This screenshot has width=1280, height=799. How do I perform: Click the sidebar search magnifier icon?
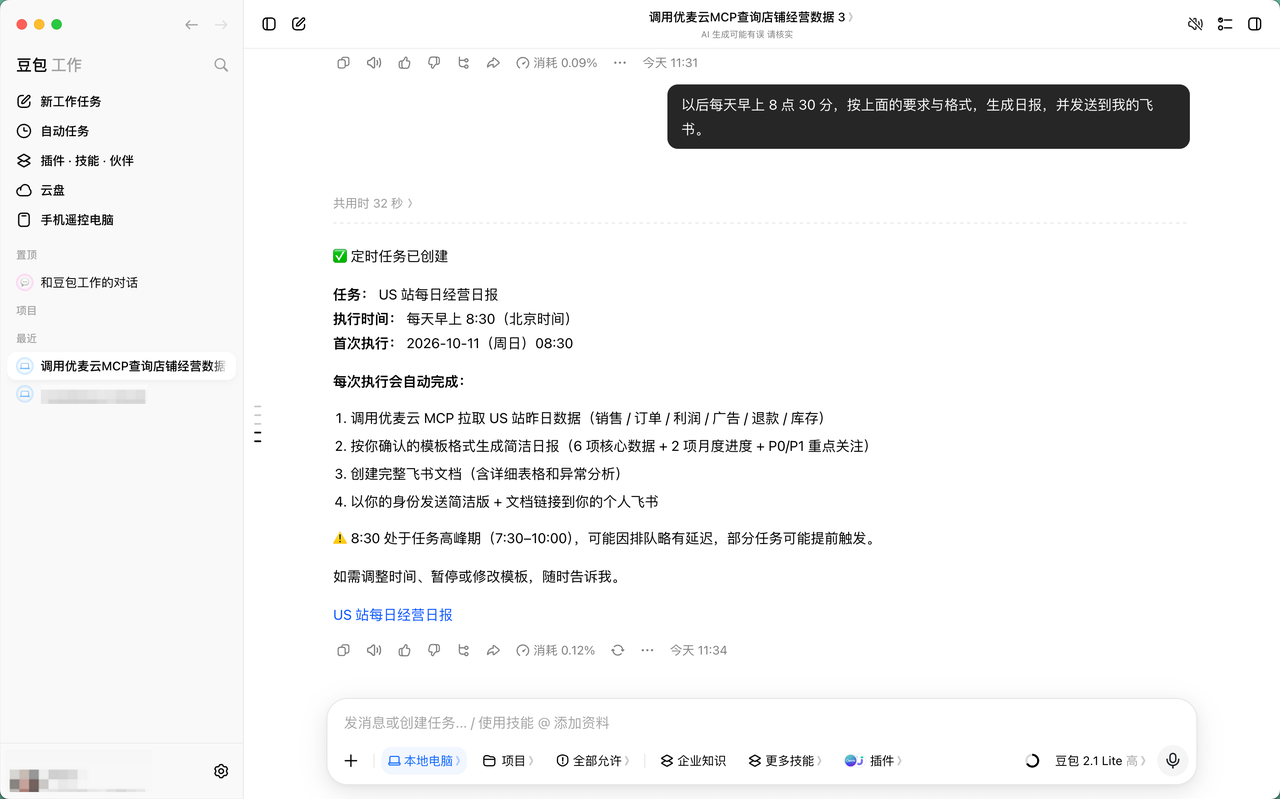coord(221,65)
